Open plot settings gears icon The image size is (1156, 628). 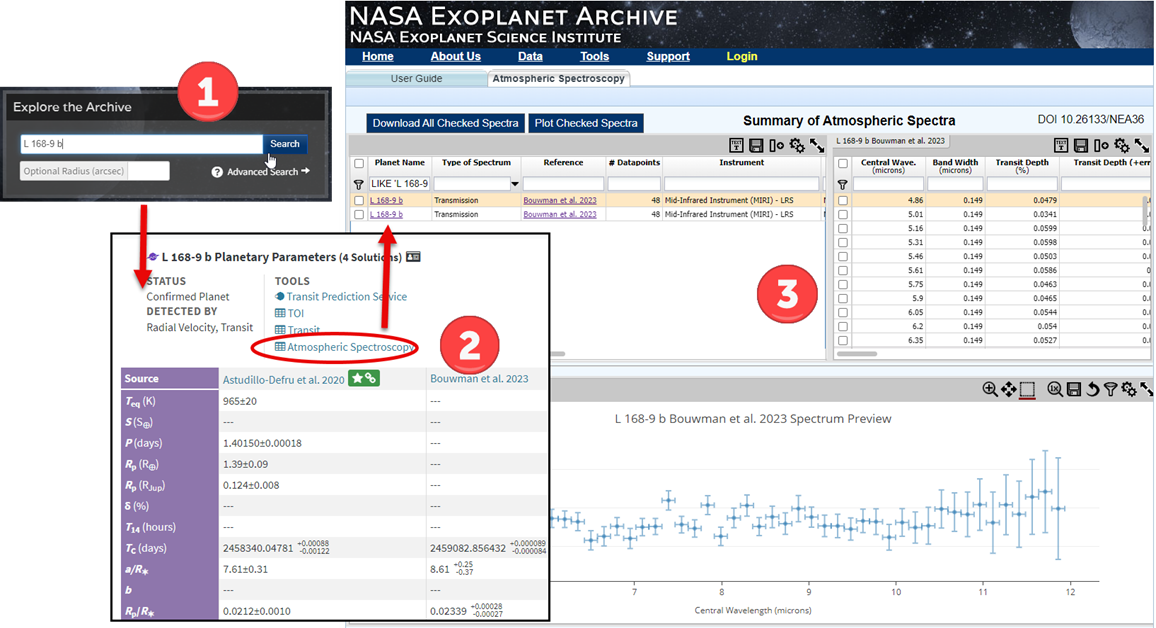(1129, 389)
